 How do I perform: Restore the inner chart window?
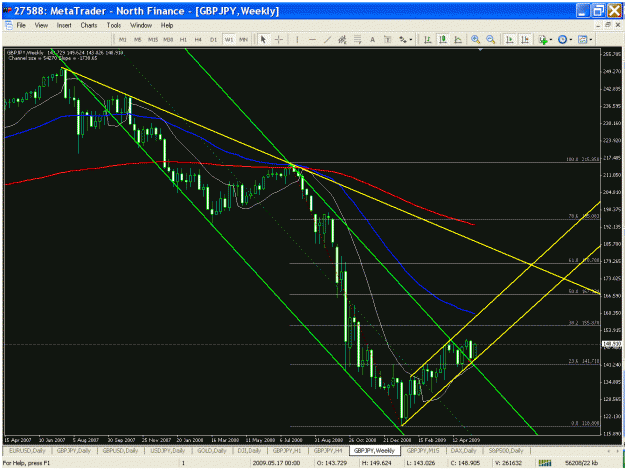[x=607, y=25]
